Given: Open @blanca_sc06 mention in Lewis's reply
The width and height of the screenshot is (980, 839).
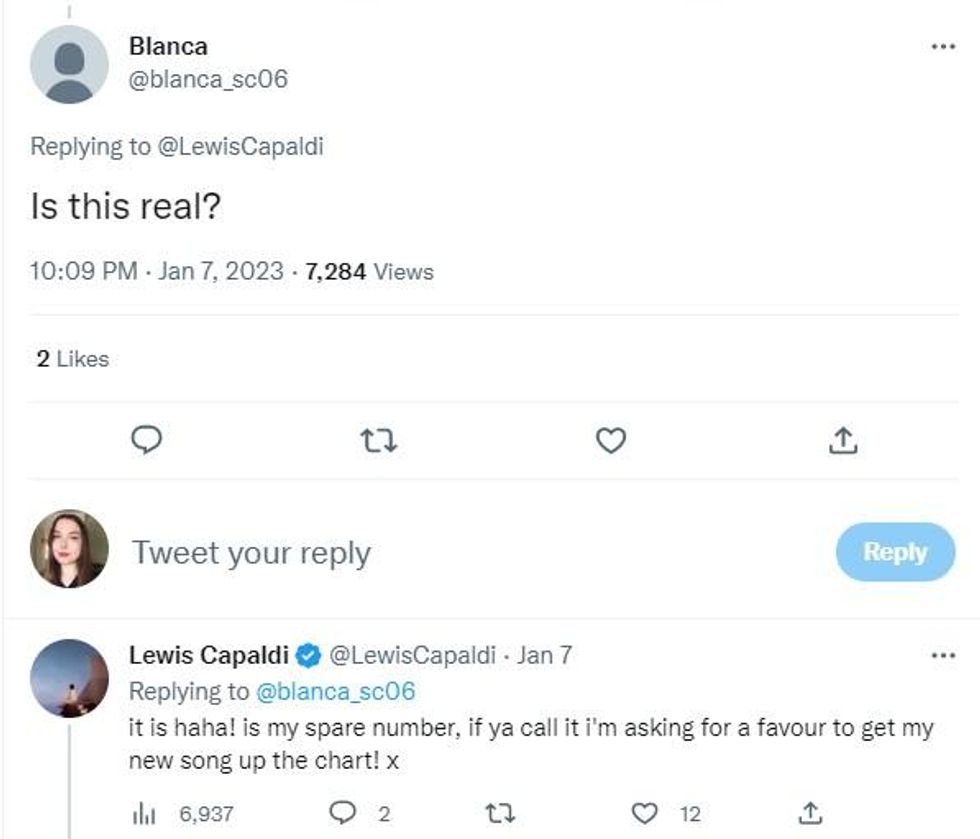Looking at the screenshot, I should point(336,691).
